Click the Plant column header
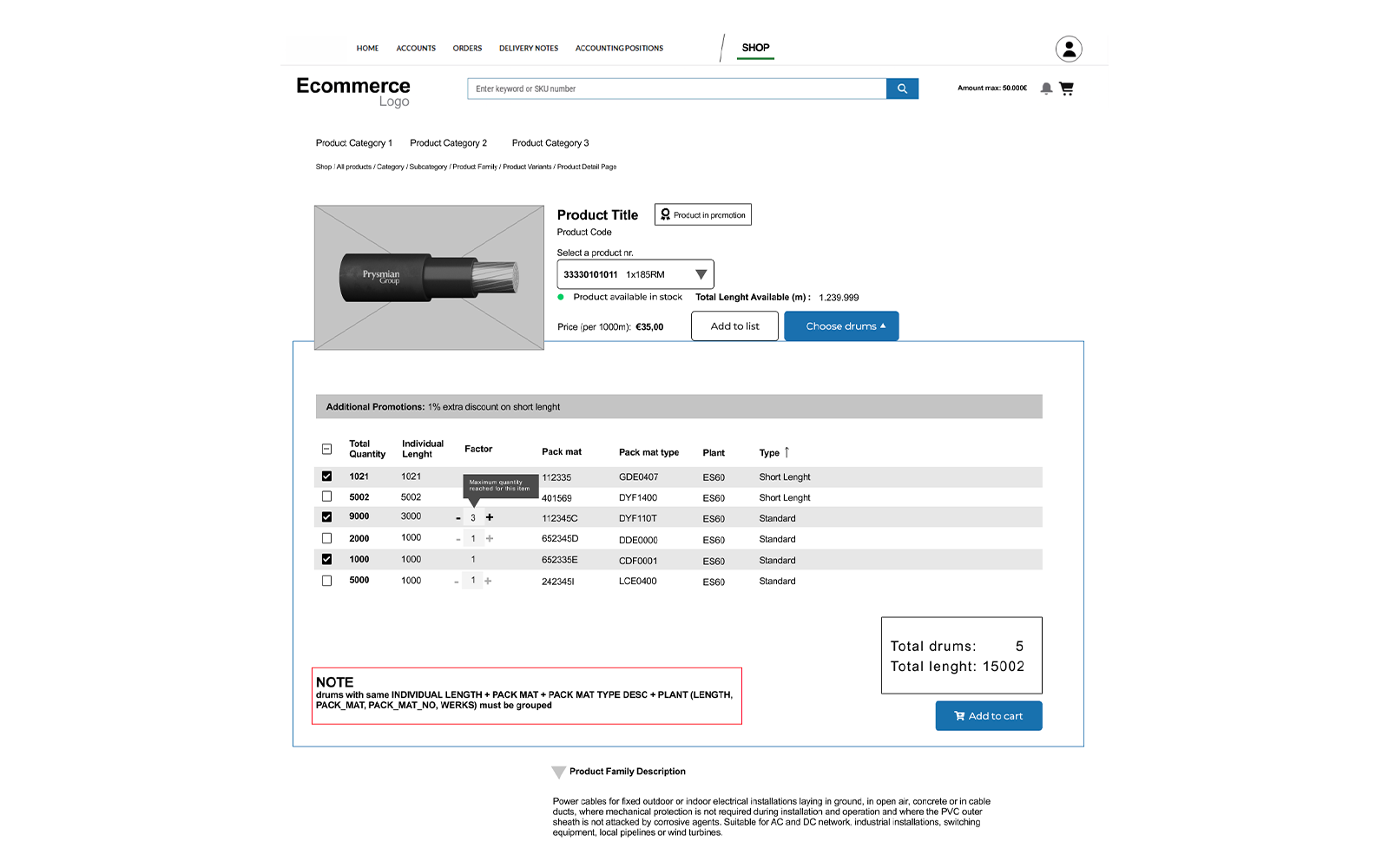Image resolution: width=1389 pixels, height=868 pixels. pos(714,453)
